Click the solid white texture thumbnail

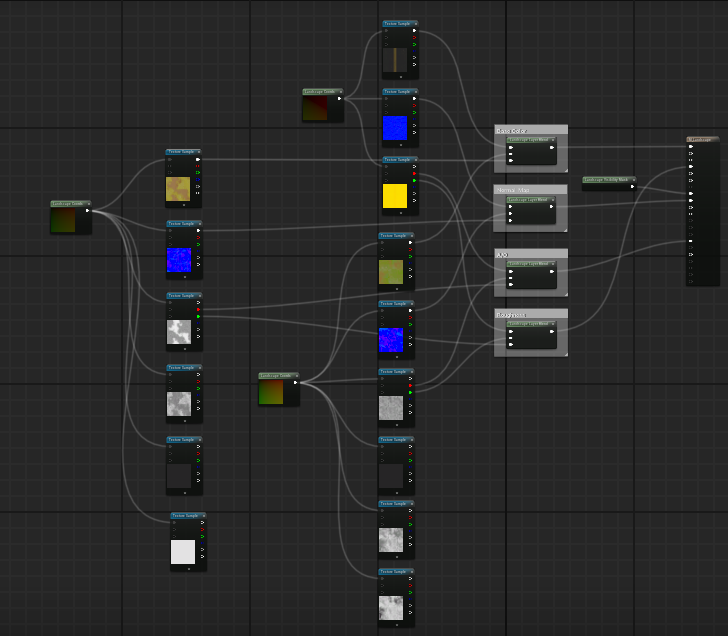183,552
